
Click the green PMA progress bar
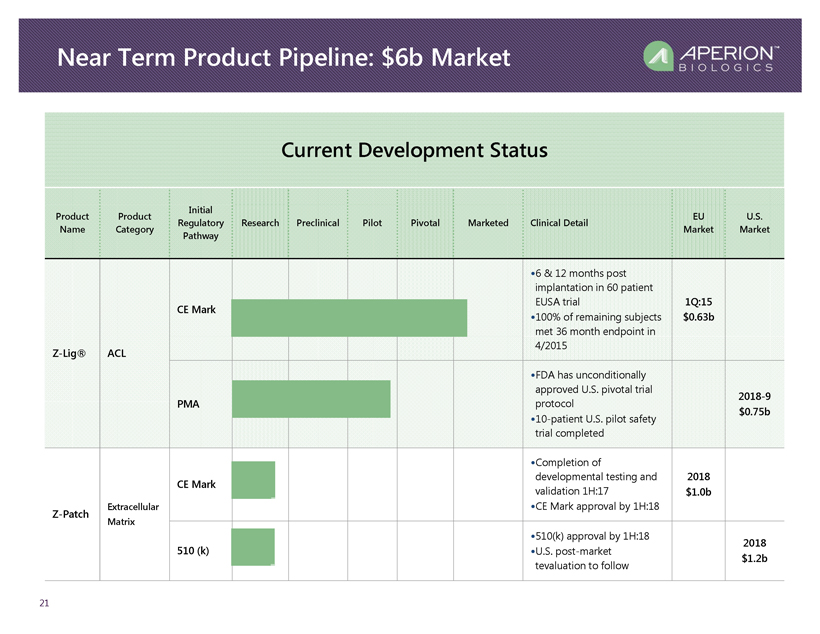pos(311,399)
